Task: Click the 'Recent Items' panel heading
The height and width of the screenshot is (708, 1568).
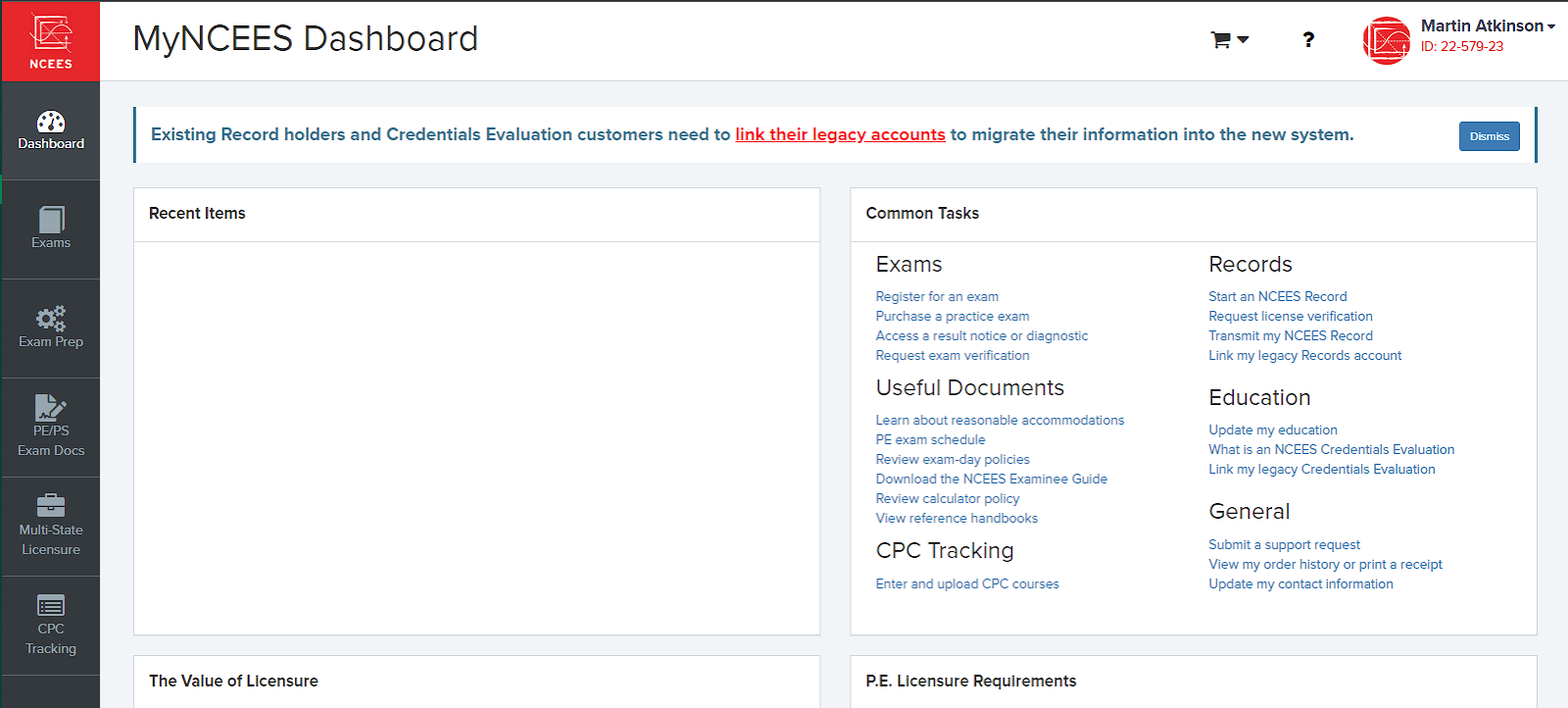Action: click(197, 213)
